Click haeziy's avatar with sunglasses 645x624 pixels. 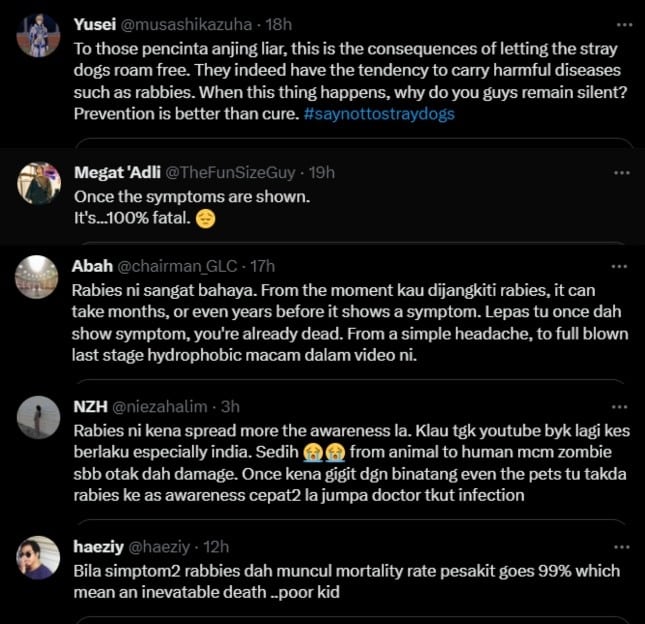[x=38, y=558]
